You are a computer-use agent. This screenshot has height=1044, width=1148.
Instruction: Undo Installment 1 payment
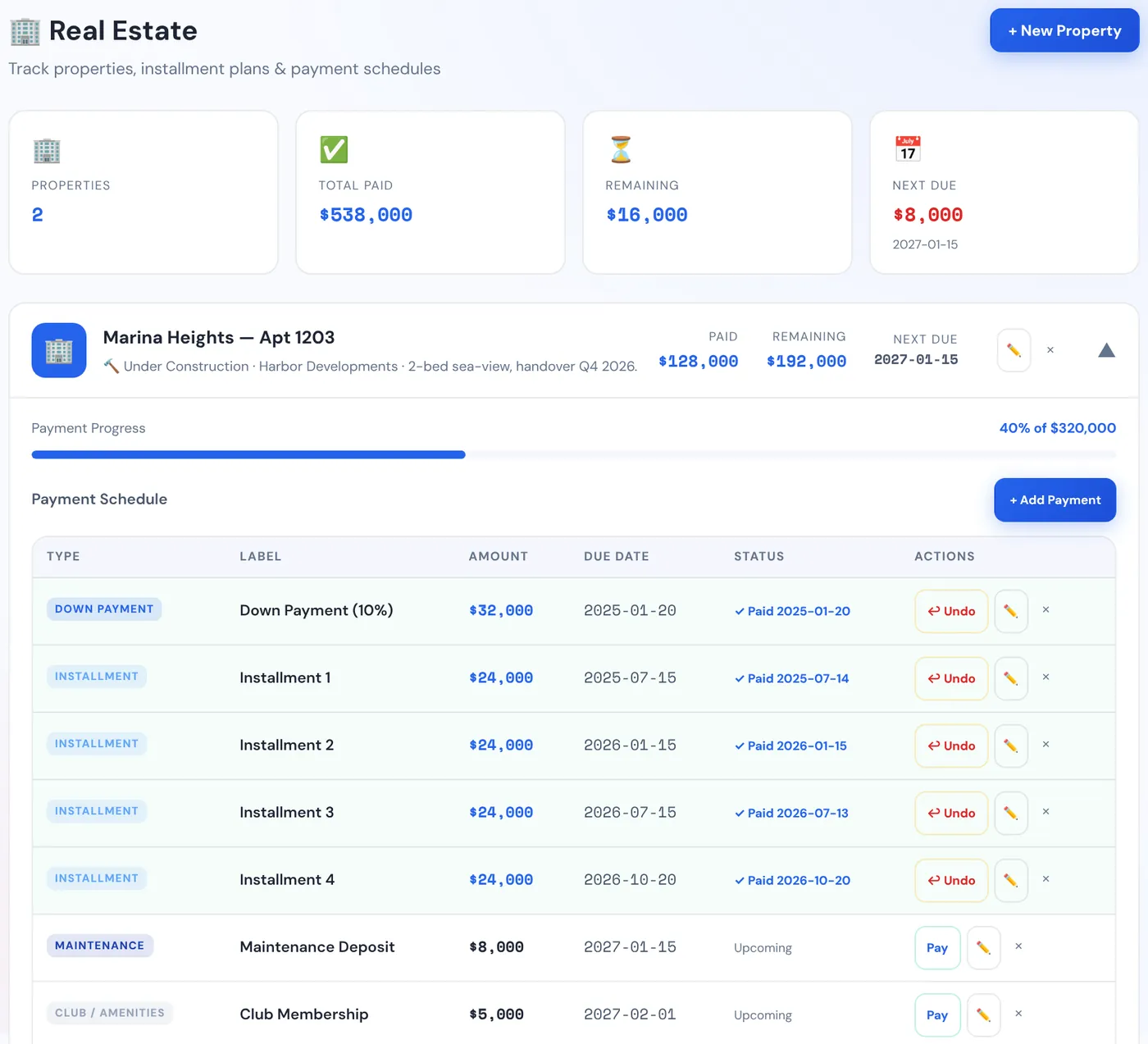tap(951, 678)
